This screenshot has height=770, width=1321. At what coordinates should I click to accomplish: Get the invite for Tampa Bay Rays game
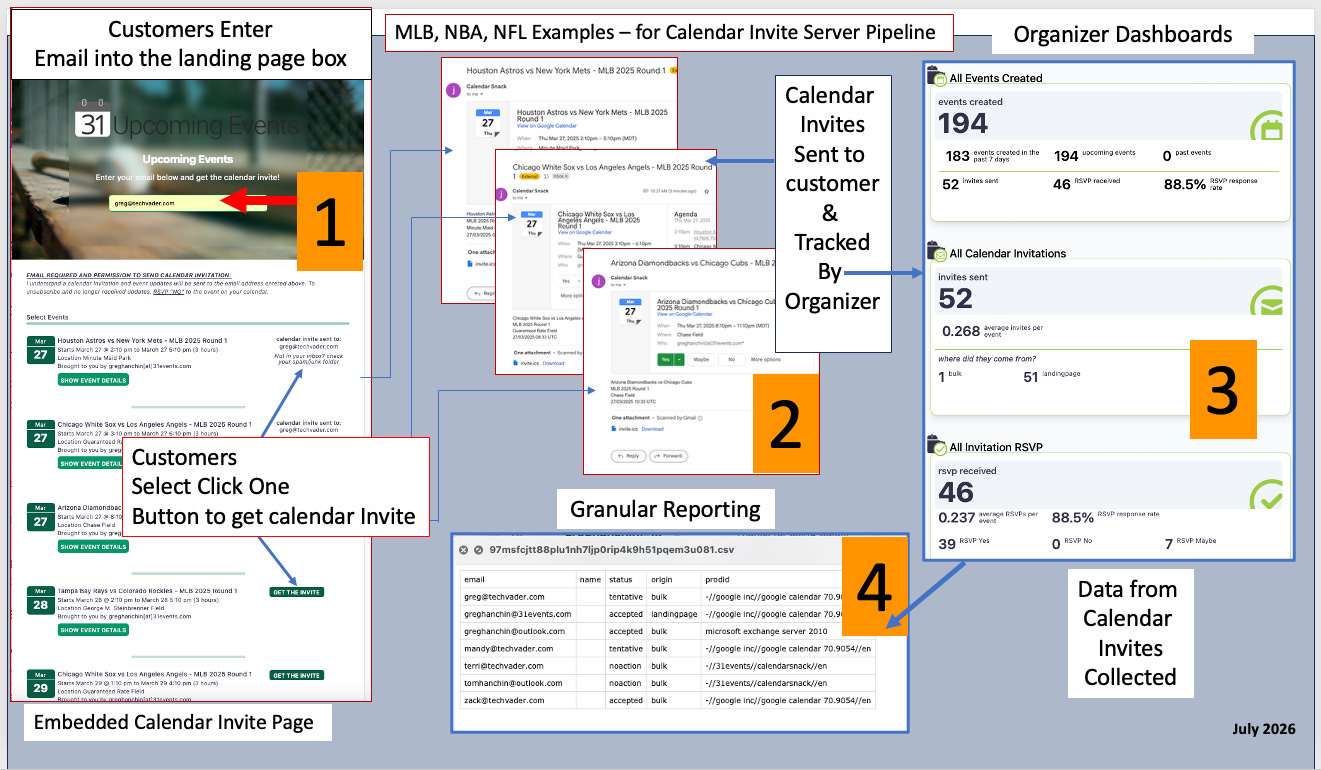click(296, 592)
